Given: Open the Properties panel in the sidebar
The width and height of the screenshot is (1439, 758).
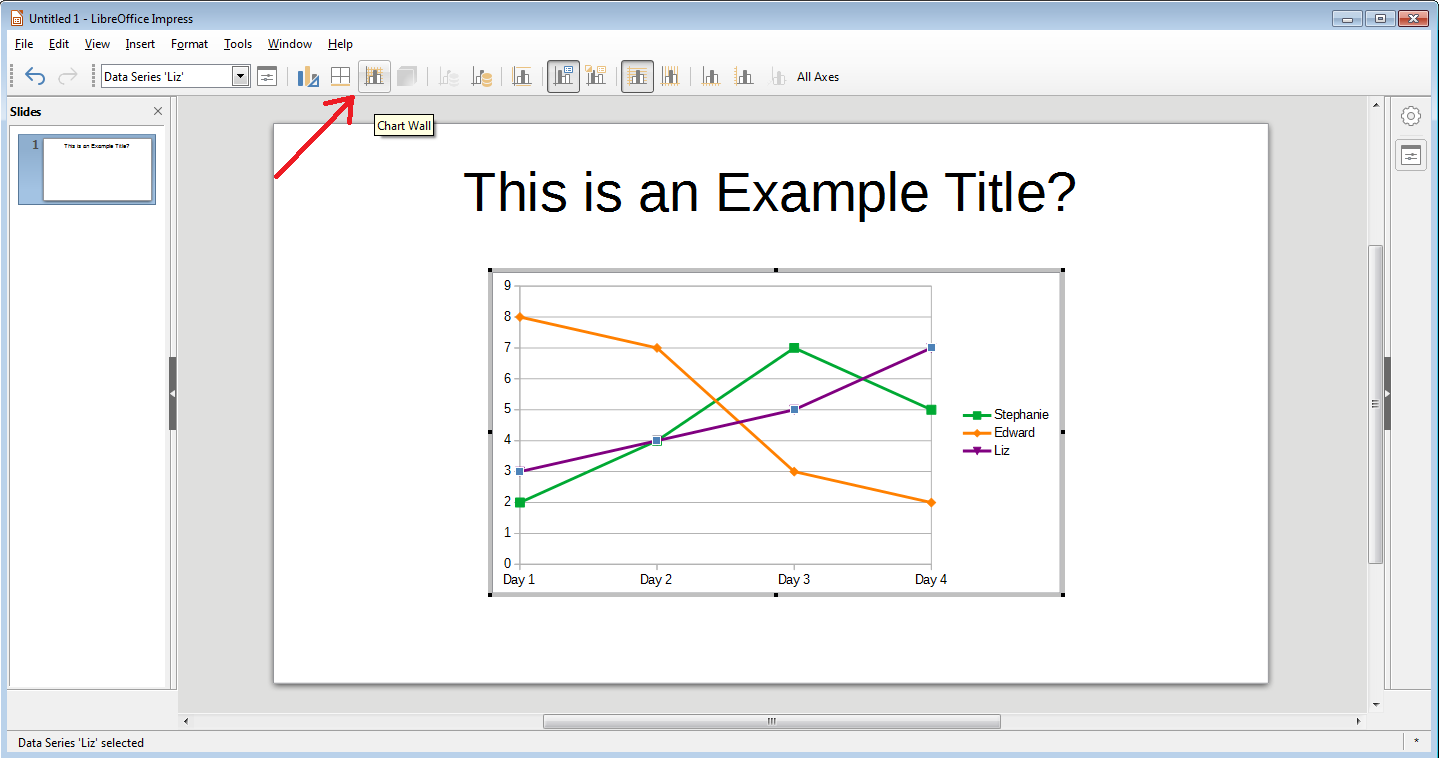Looking at the screenshot, I should click(1410, 155).
